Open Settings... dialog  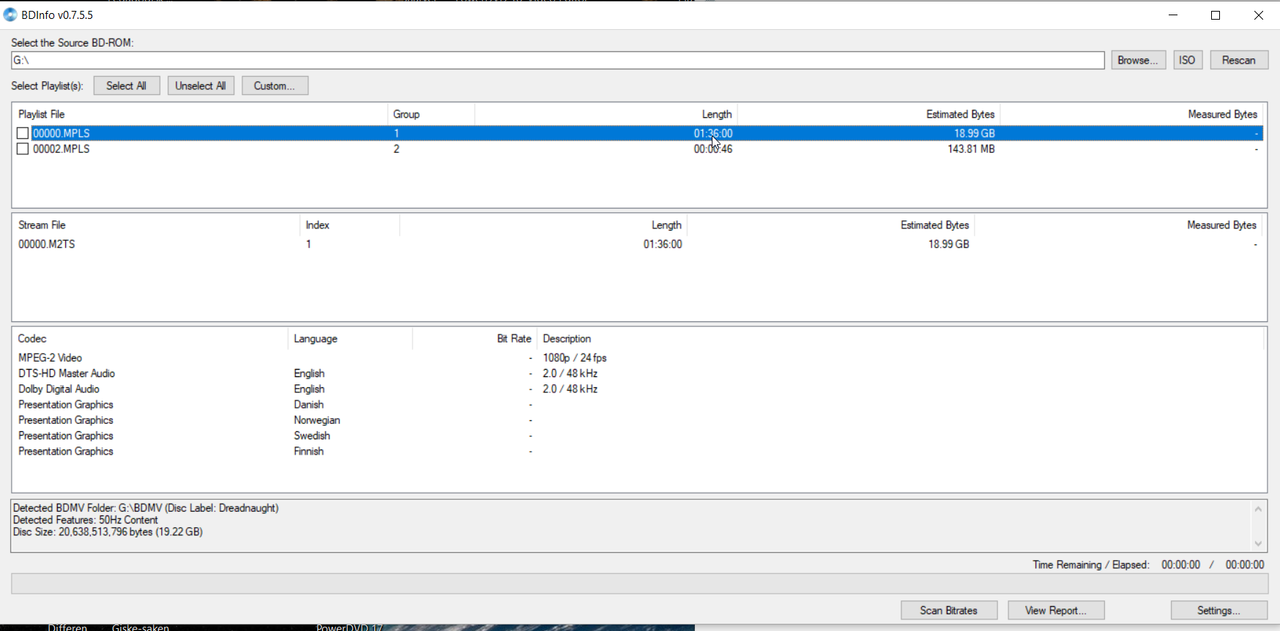pos(1218,610)
